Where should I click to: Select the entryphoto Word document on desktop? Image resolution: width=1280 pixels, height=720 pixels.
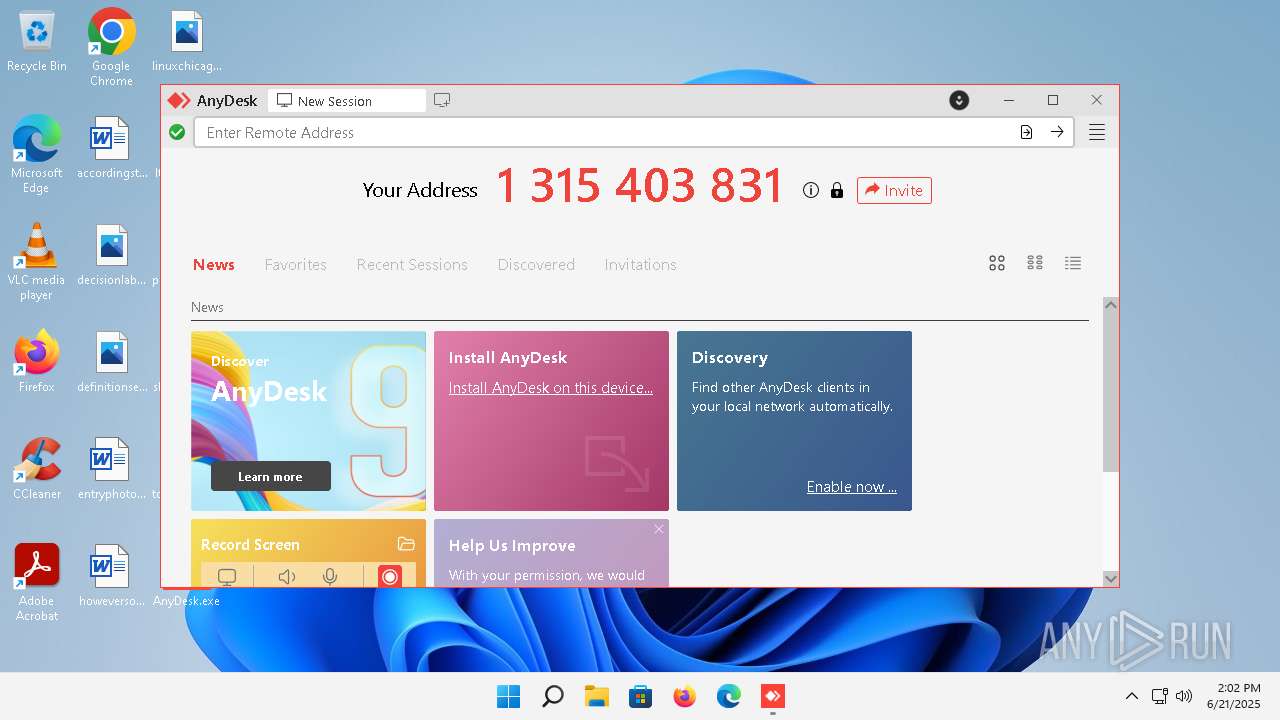pos(112,468)
